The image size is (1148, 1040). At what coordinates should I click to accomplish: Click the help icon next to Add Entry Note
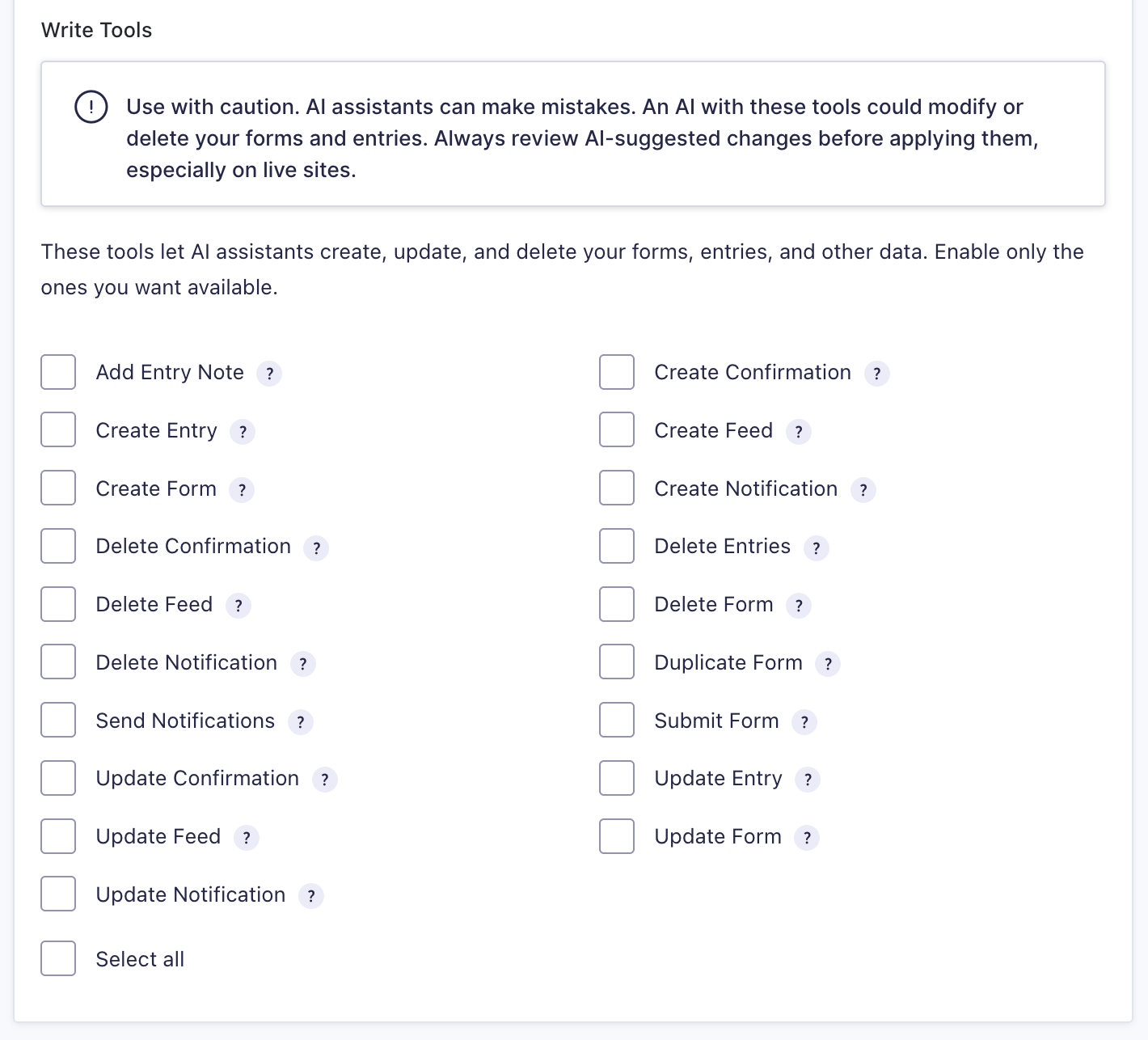269,374
